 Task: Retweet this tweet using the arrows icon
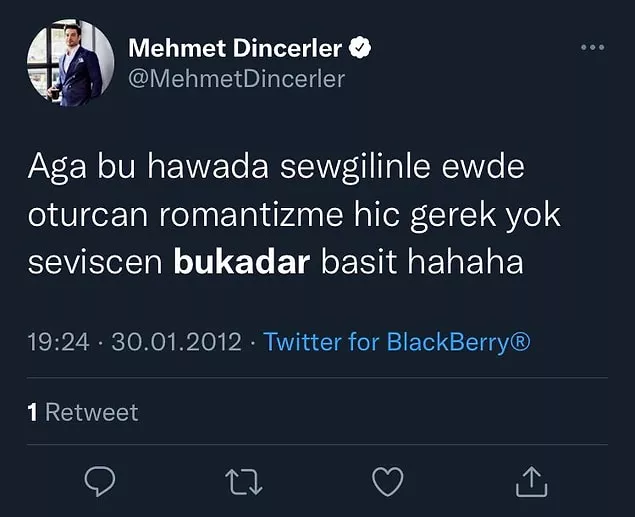click(x=244, y=482)
